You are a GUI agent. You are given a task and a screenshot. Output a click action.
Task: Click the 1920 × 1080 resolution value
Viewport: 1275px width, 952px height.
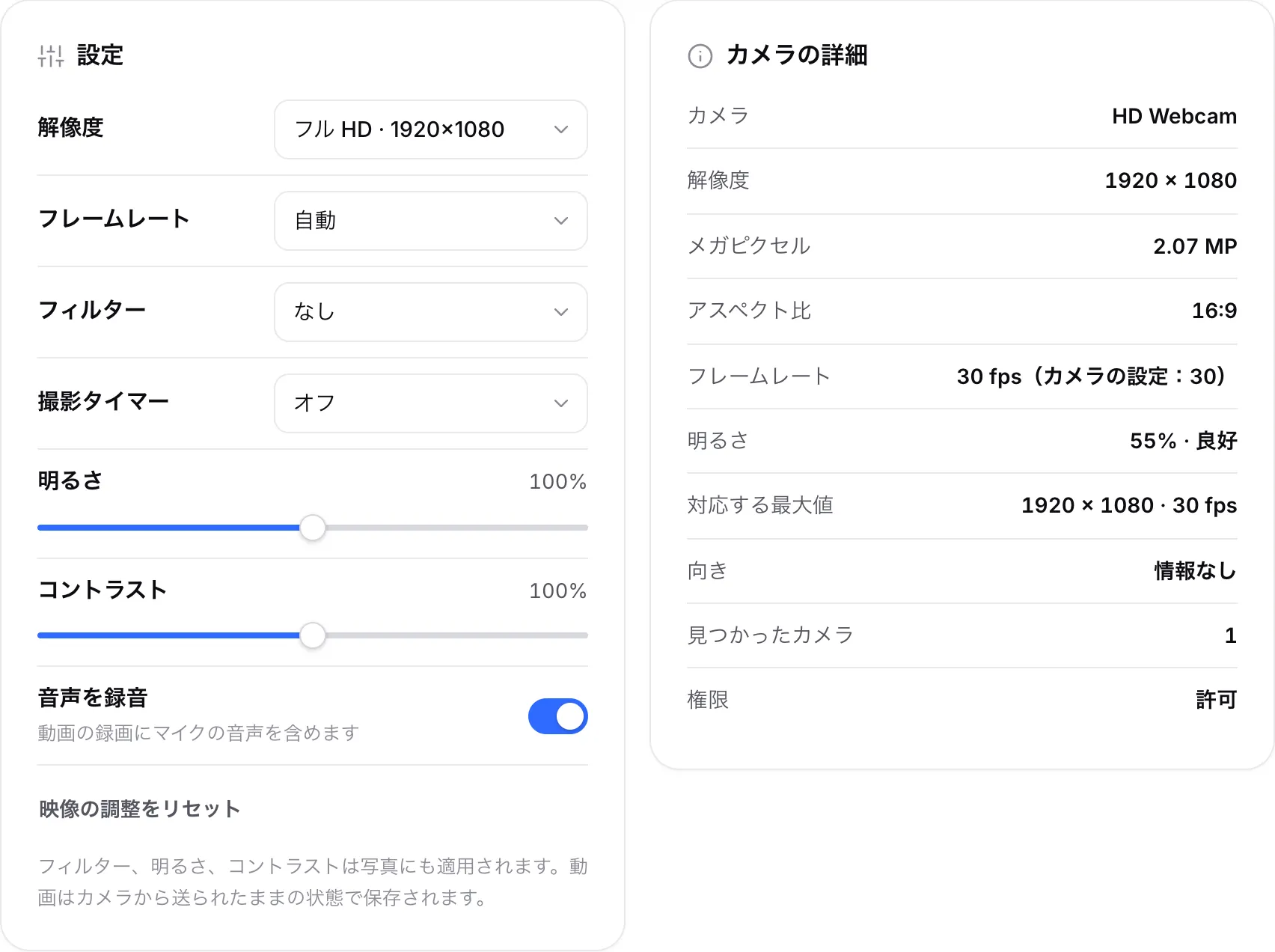click(1170, 180)
